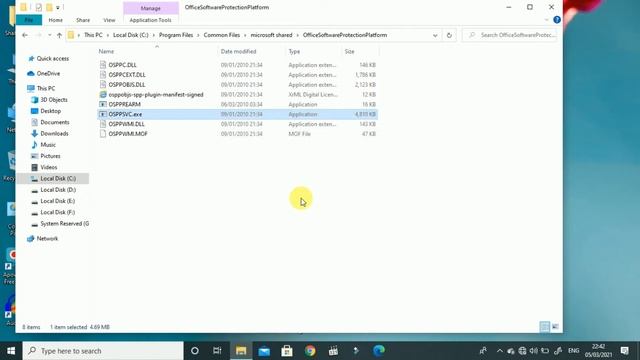640x360 pixels.
Task: Open Pictures folder in sidebar
Action: (50, 156)
